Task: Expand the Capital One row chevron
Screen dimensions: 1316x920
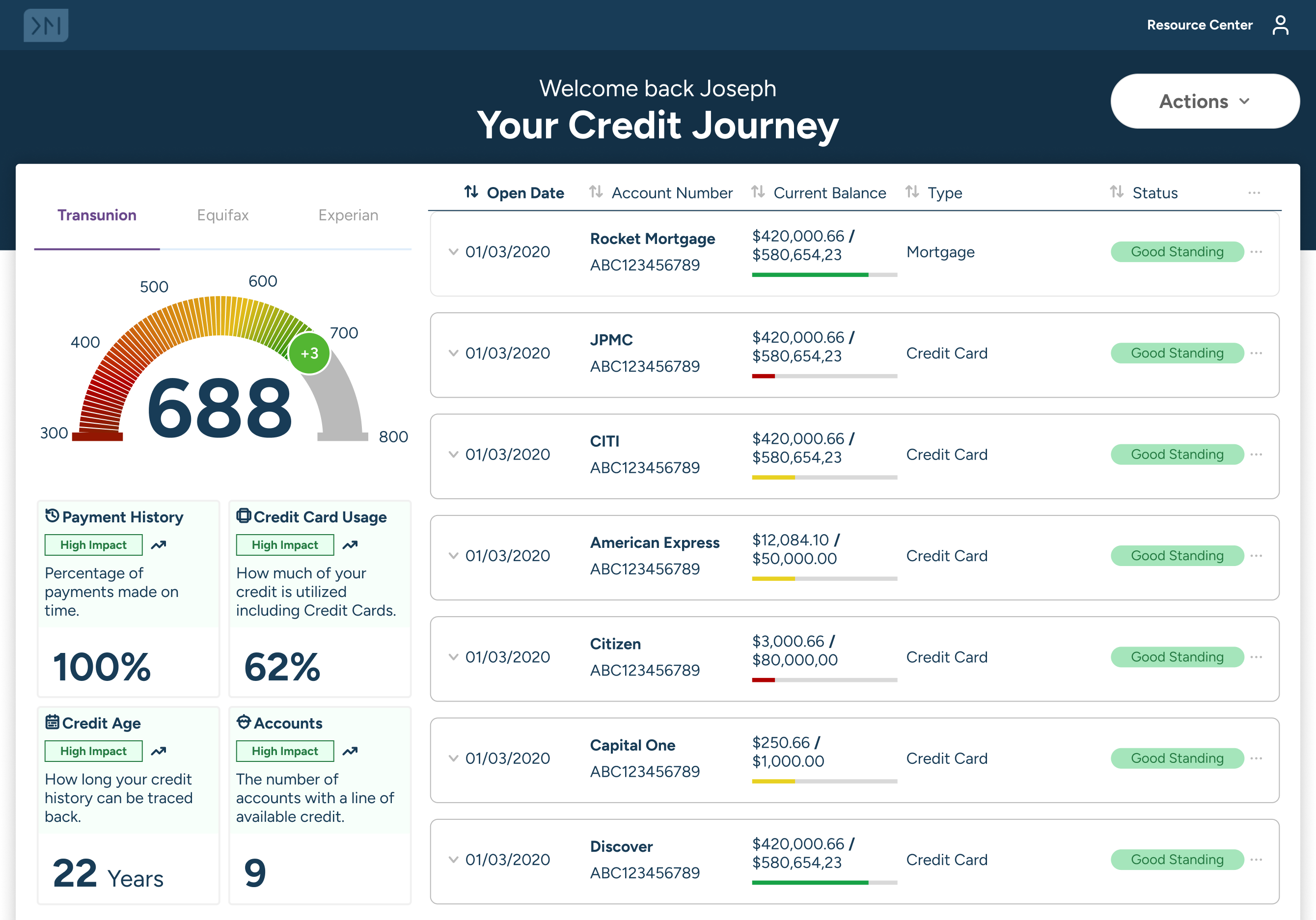Action: click(453, 758)
